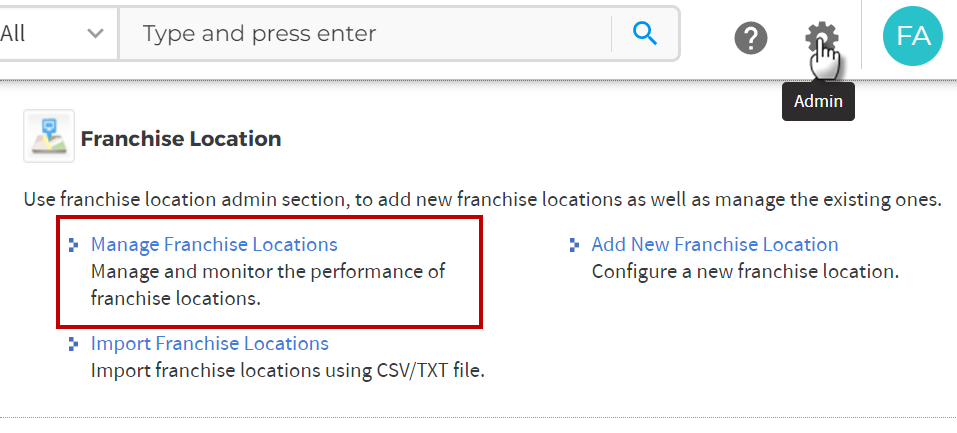
Task: Open Import Franchise Locations link
Action: coord(210,343)
